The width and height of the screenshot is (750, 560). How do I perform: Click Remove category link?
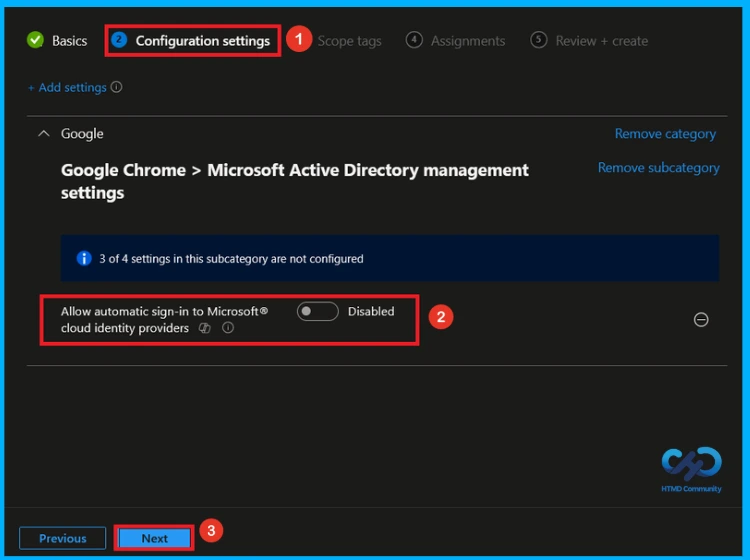click(665, 134)
